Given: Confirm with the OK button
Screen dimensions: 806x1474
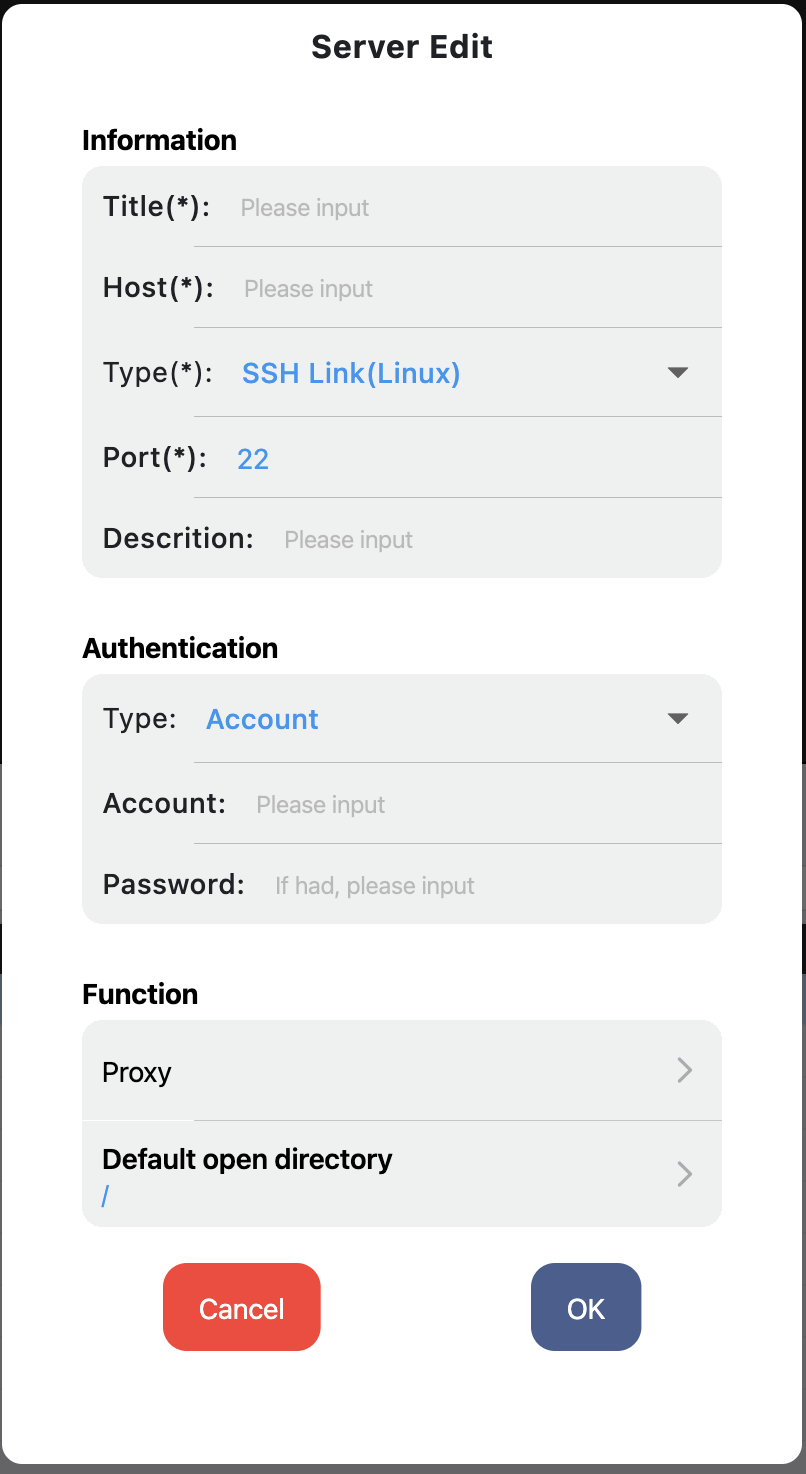Looking at the screenshot, I should click(586, 1308).
